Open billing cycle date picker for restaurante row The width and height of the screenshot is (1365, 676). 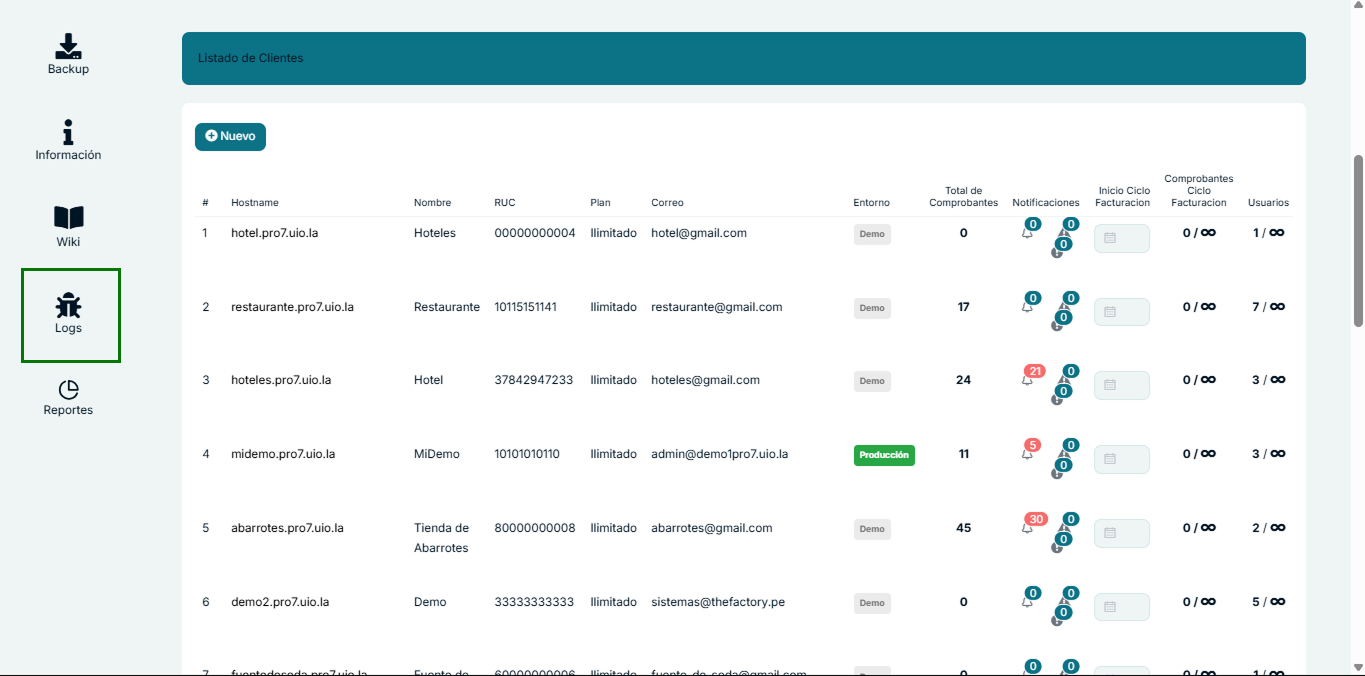[1121, 312]
